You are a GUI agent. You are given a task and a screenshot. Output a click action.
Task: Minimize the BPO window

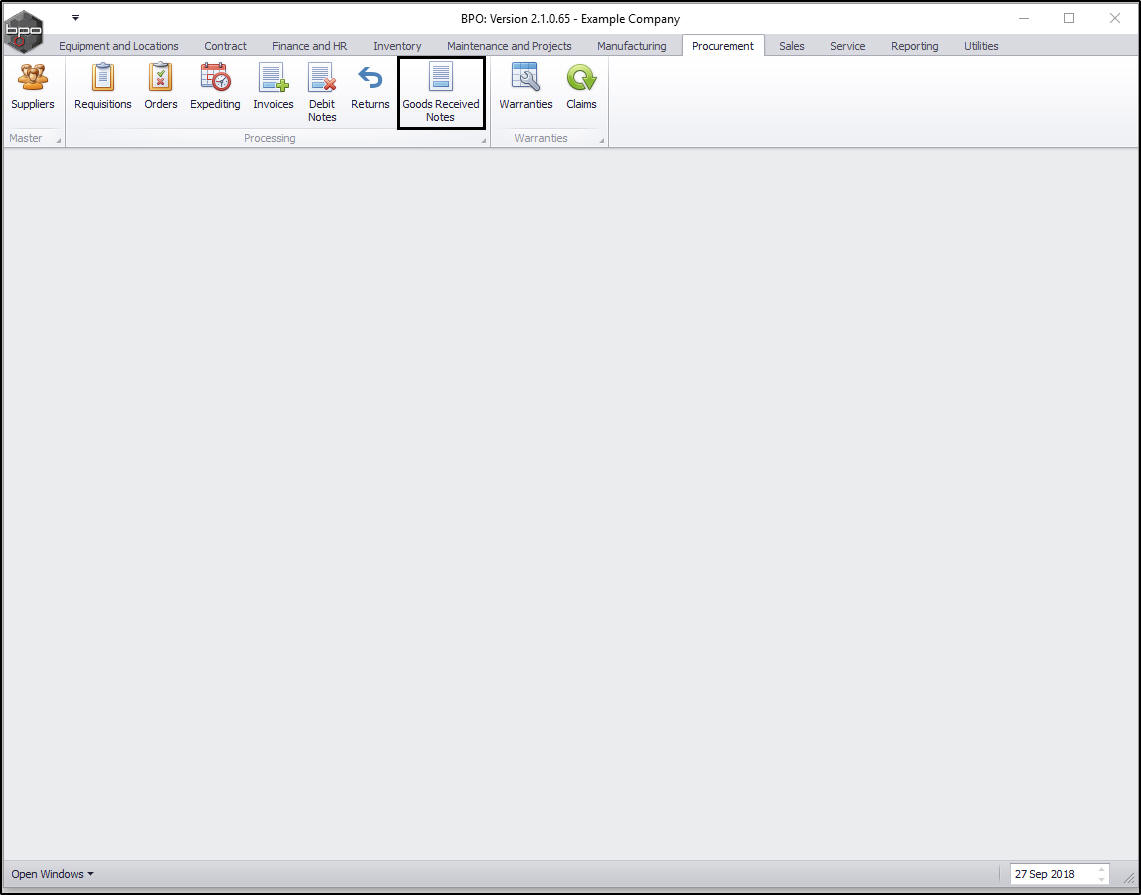(1024, 18)
